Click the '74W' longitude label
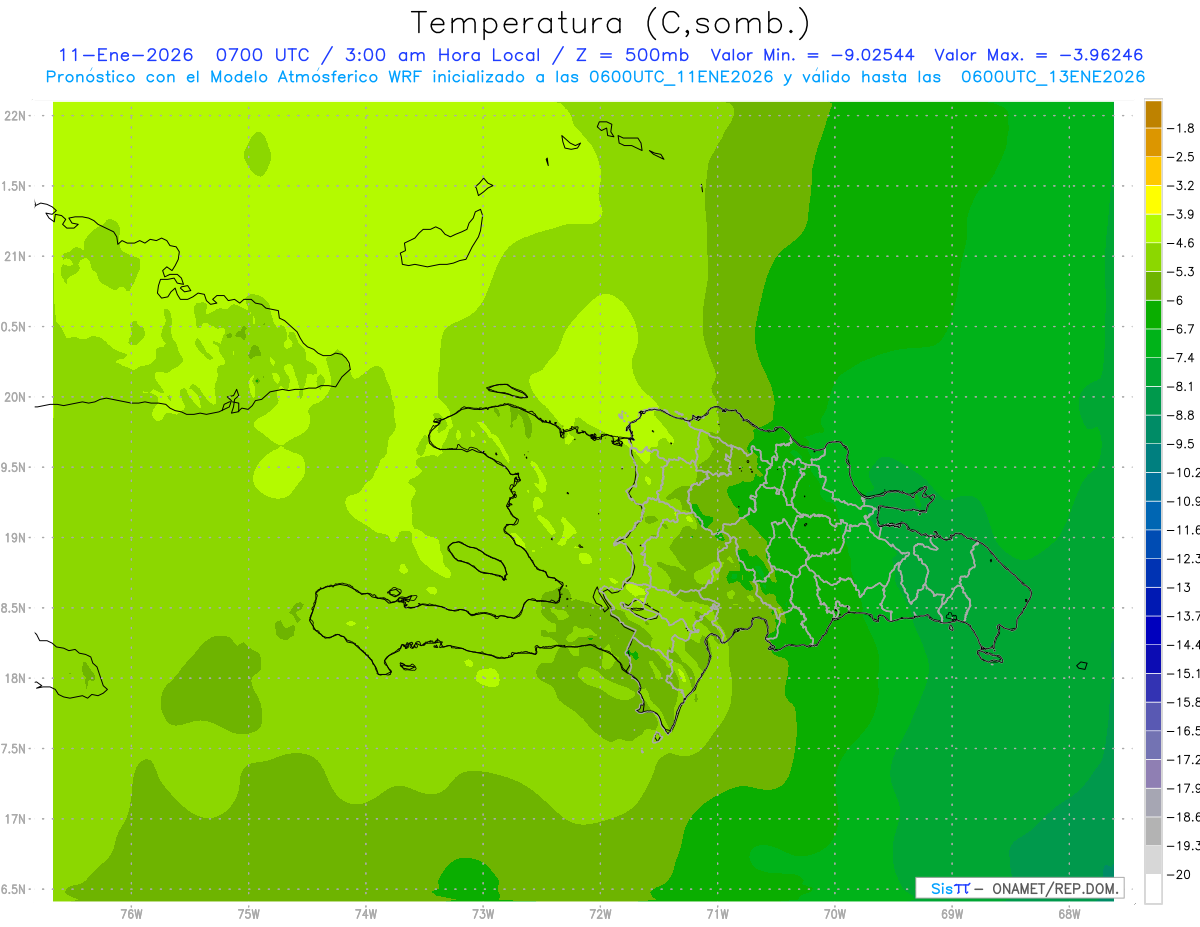This screenshot has height=927, width=1200. [x=366, y=914]
